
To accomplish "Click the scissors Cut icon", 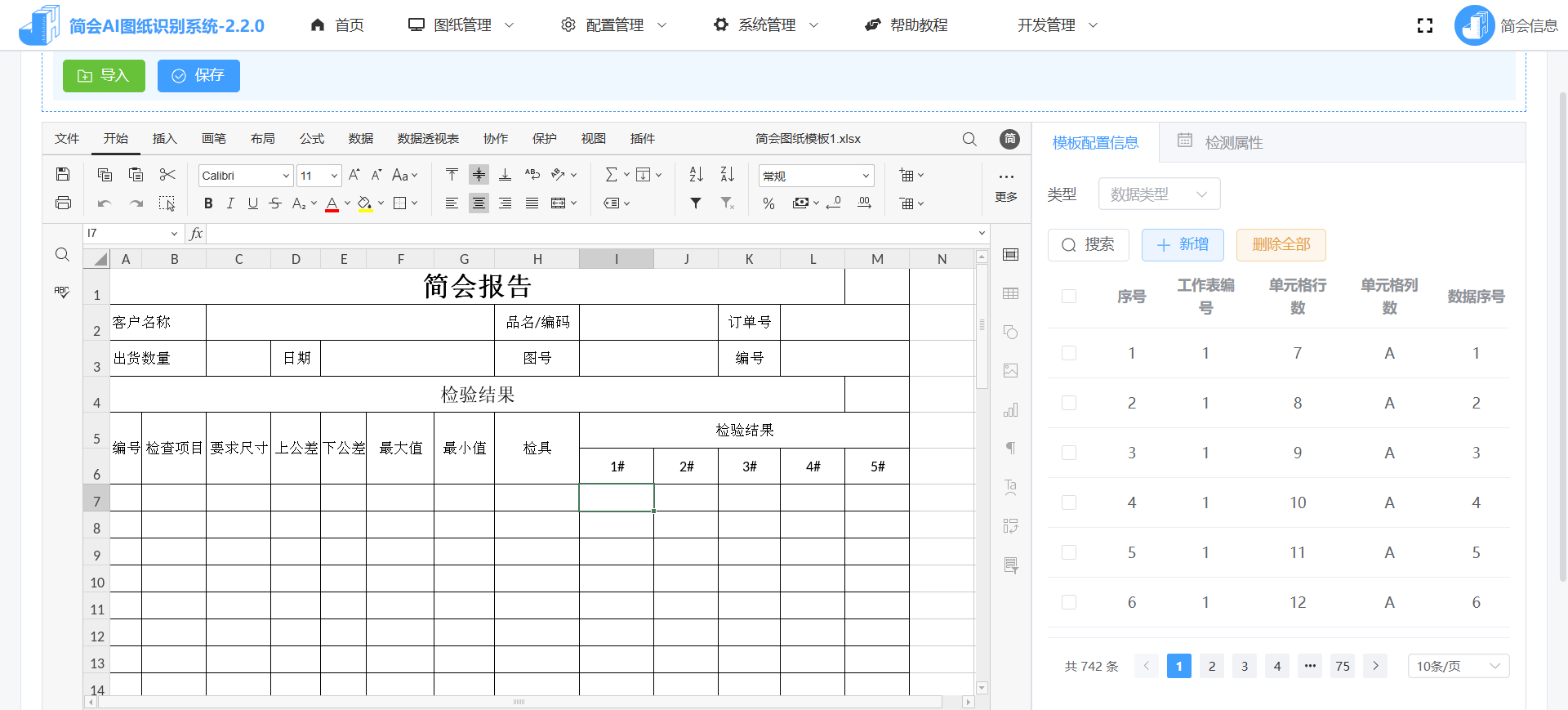I will coord(167,175).
